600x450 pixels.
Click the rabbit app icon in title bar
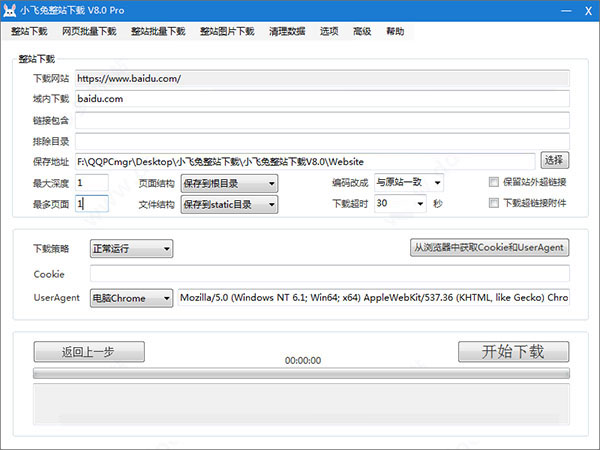point(9,10)
